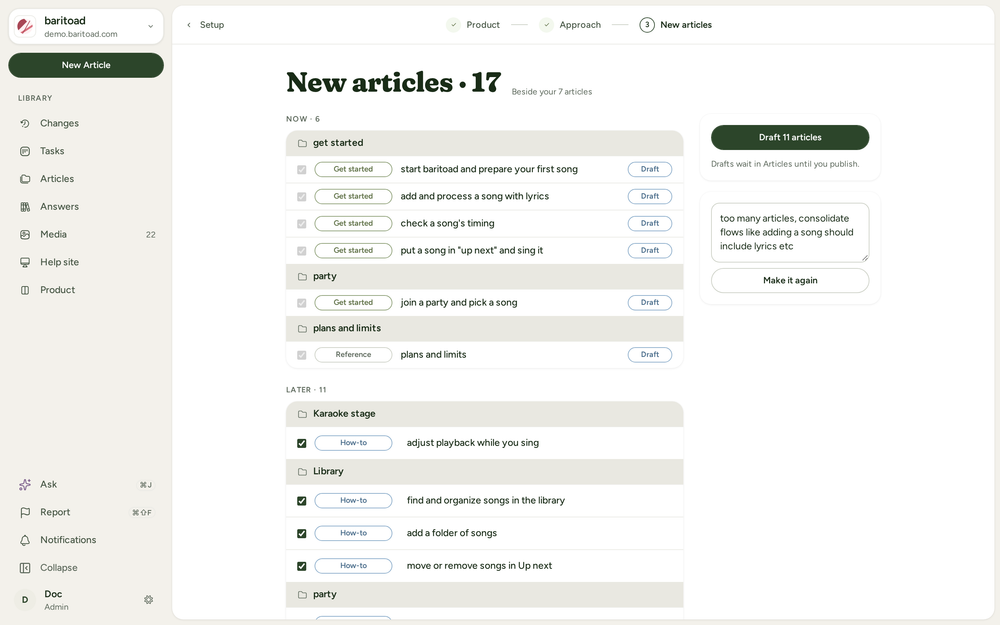Click the Karaoke stage folder icon
Image resolution: width=1000 pixels, height=625 pixels.
click(302, 414)
